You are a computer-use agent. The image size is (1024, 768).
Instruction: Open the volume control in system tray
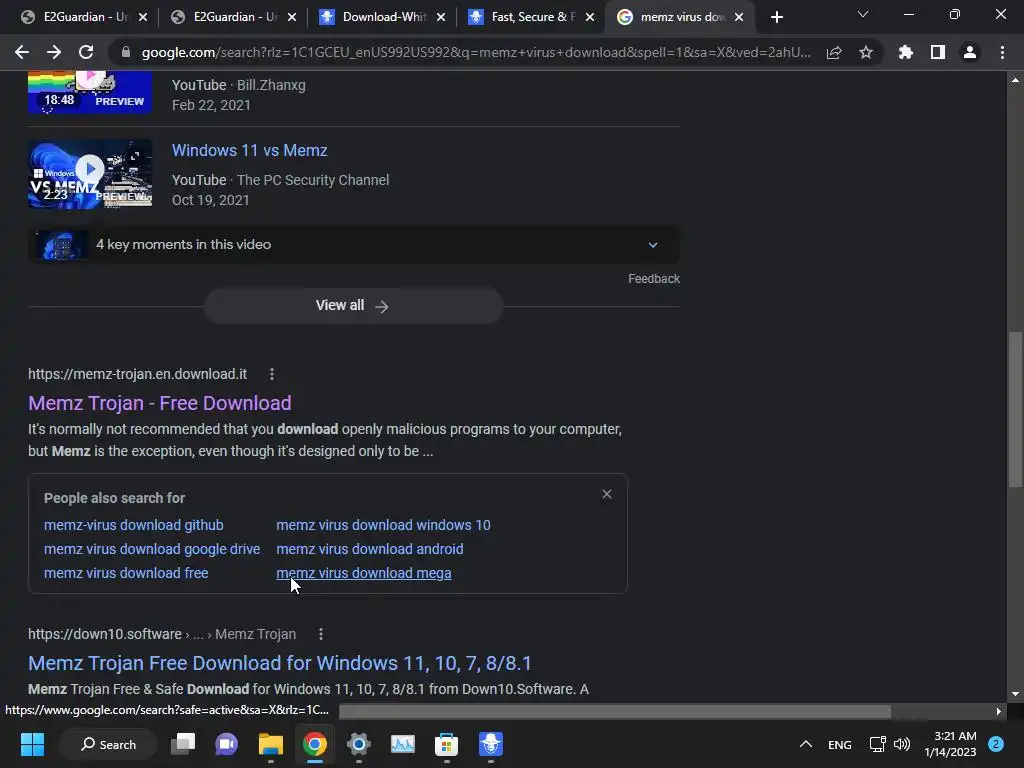[902, 744]
